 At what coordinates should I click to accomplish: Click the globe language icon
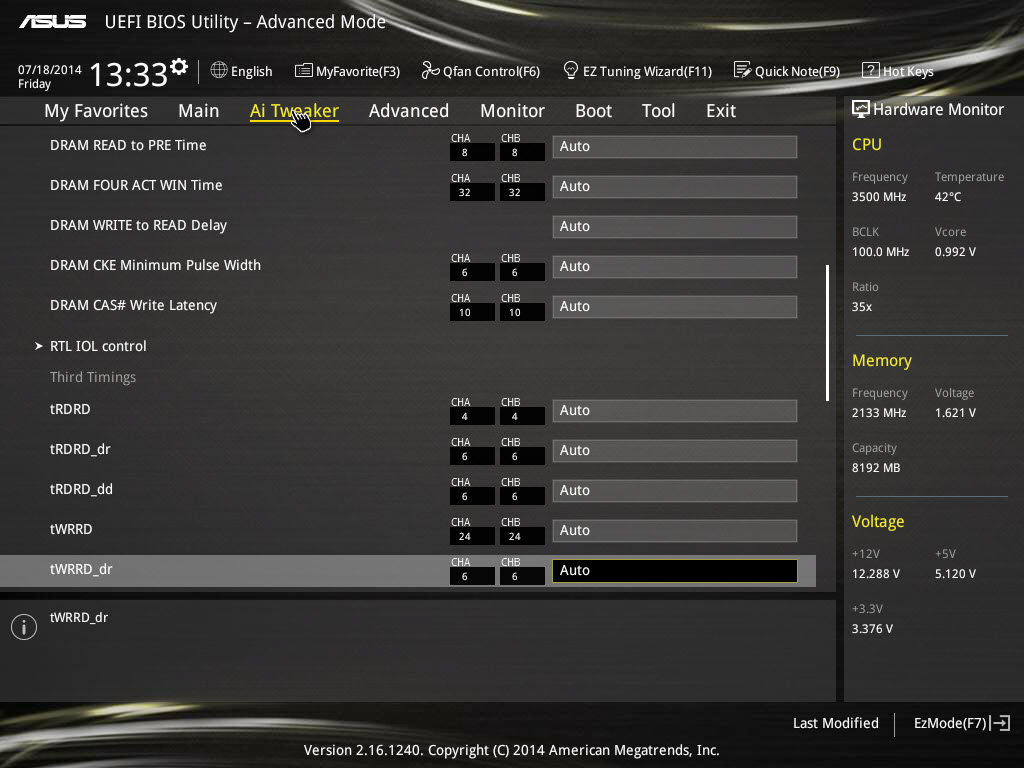(x=219, y=70)
